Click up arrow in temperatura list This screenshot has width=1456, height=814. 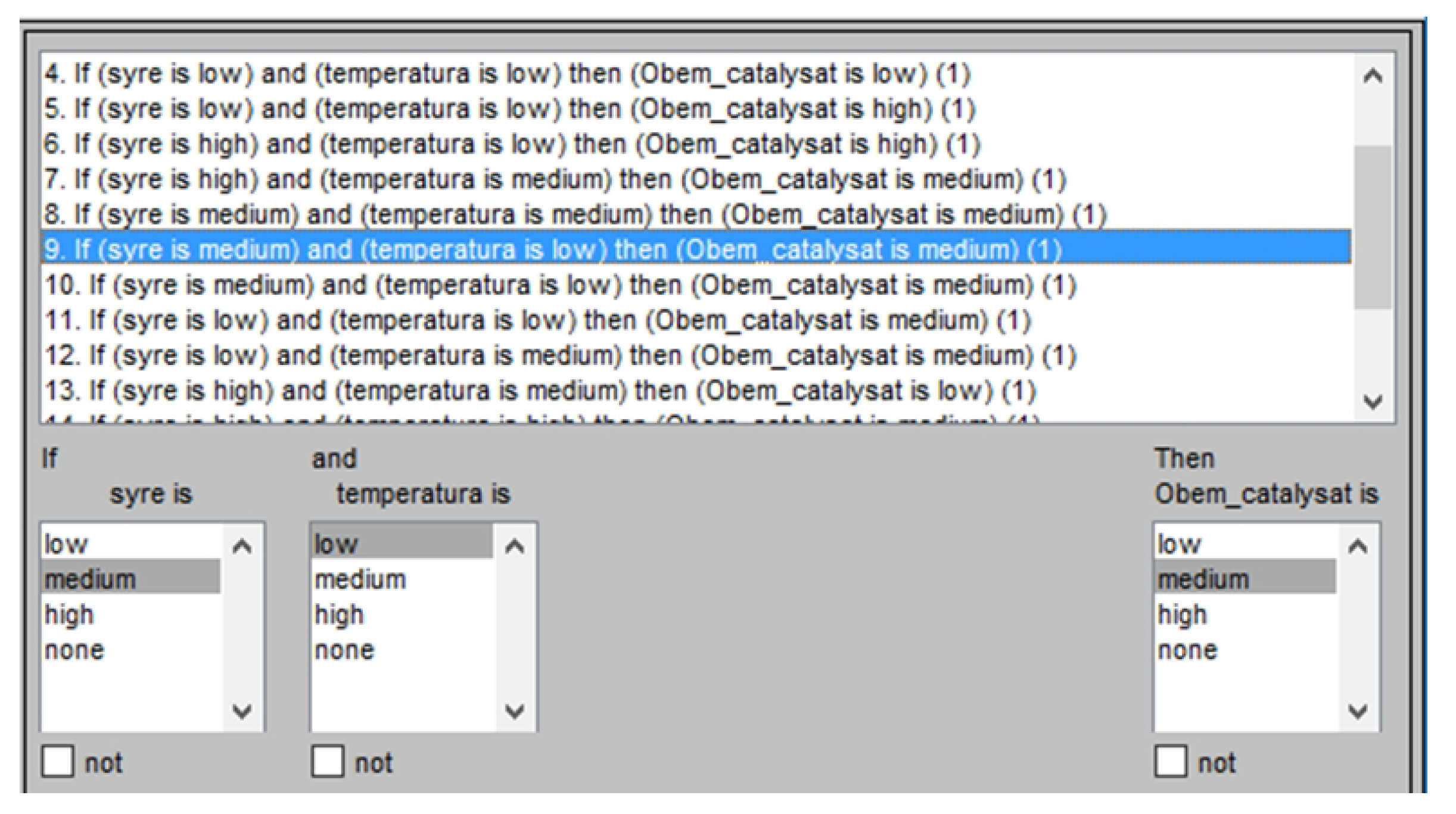[515, 546]
